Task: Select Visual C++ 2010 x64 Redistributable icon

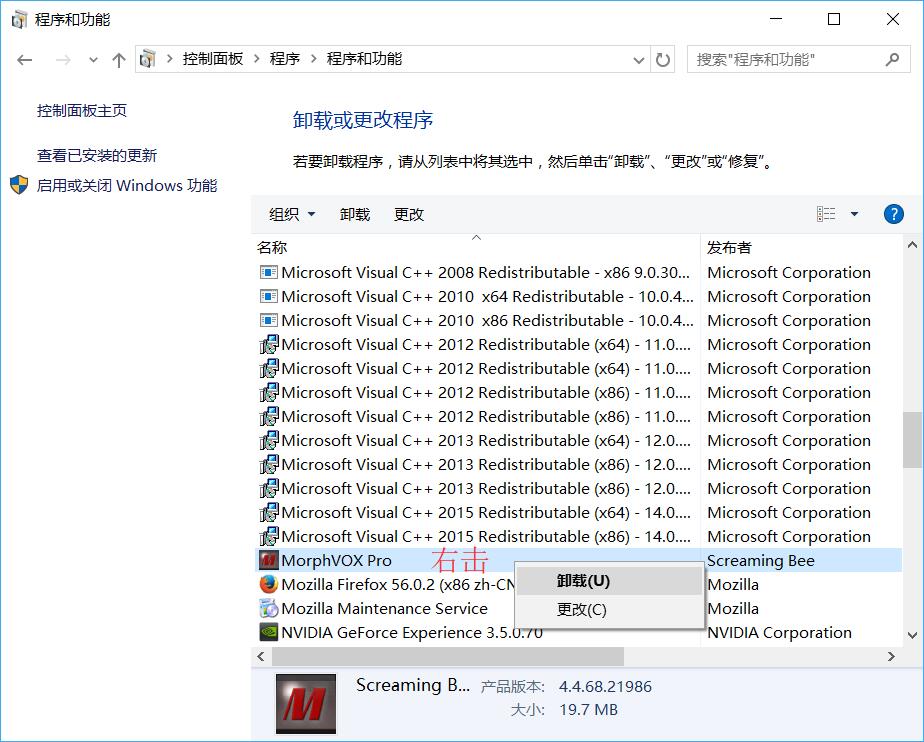Action: pos(268,296)
